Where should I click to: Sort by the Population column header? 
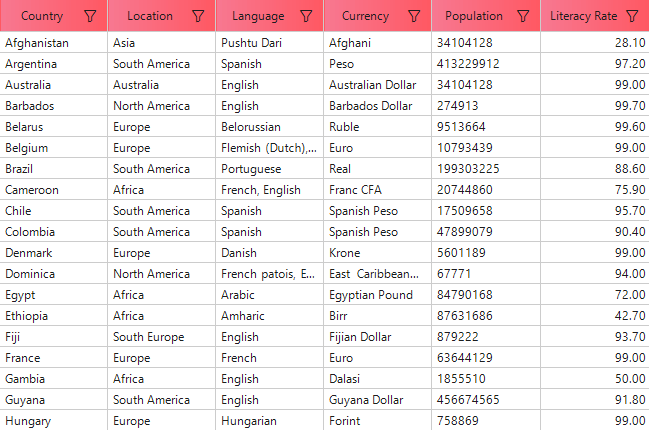pos(474,16)
